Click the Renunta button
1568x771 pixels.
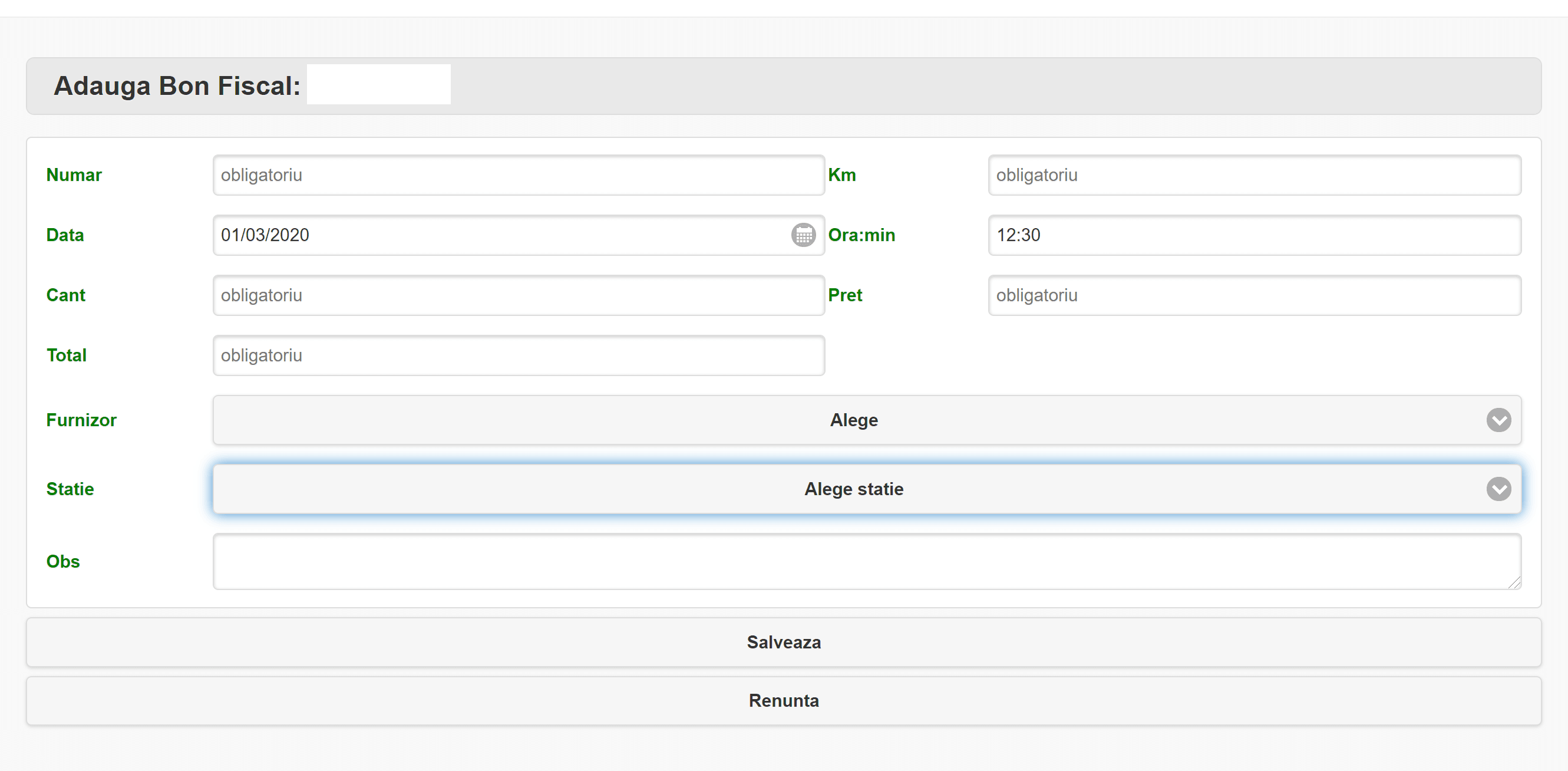click(783, 701)
